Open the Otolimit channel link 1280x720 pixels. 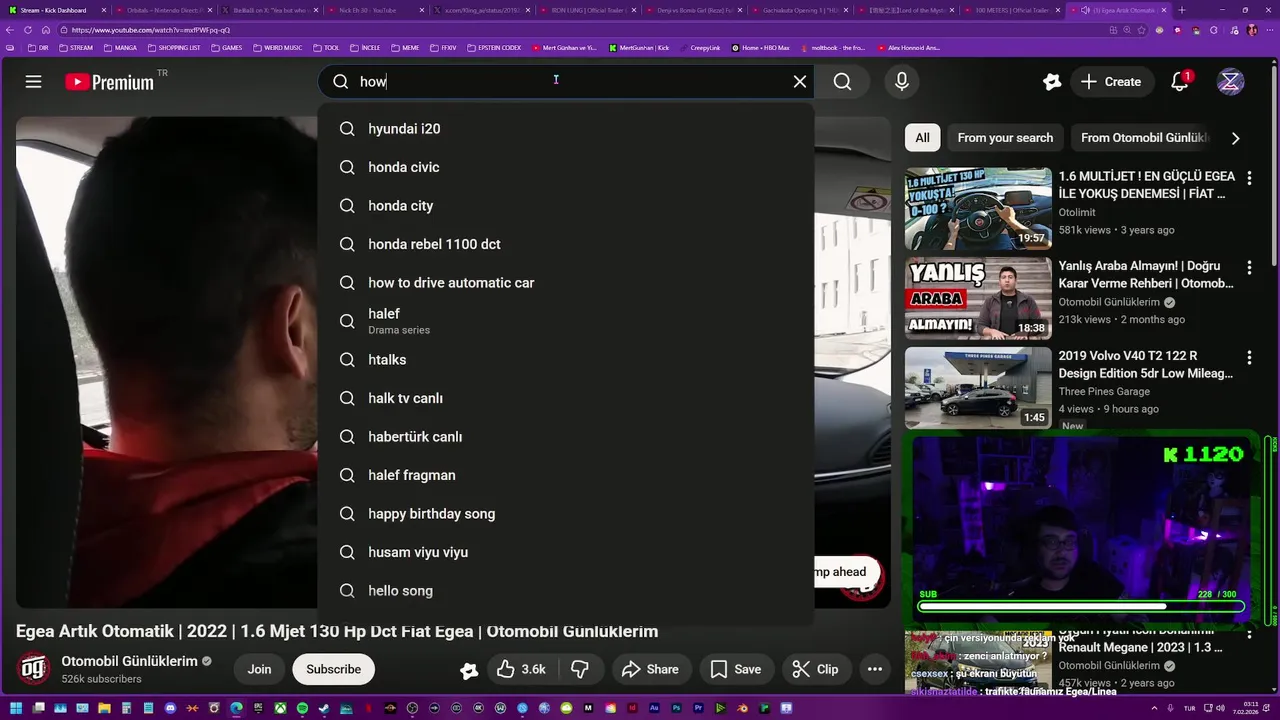[x=1077, y=212]
